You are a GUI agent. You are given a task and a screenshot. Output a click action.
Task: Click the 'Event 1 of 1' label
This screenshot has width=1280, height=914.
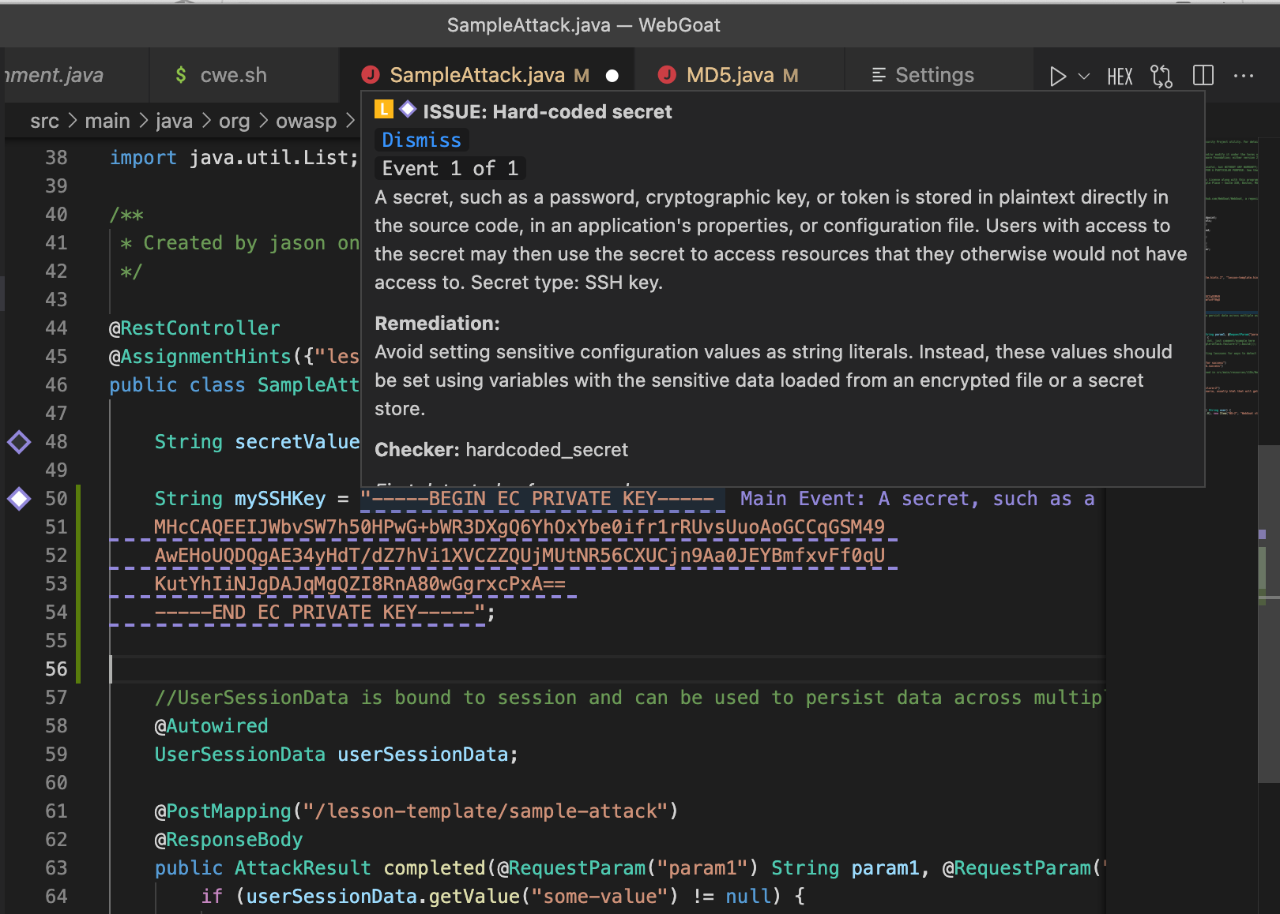coord(449,168)
